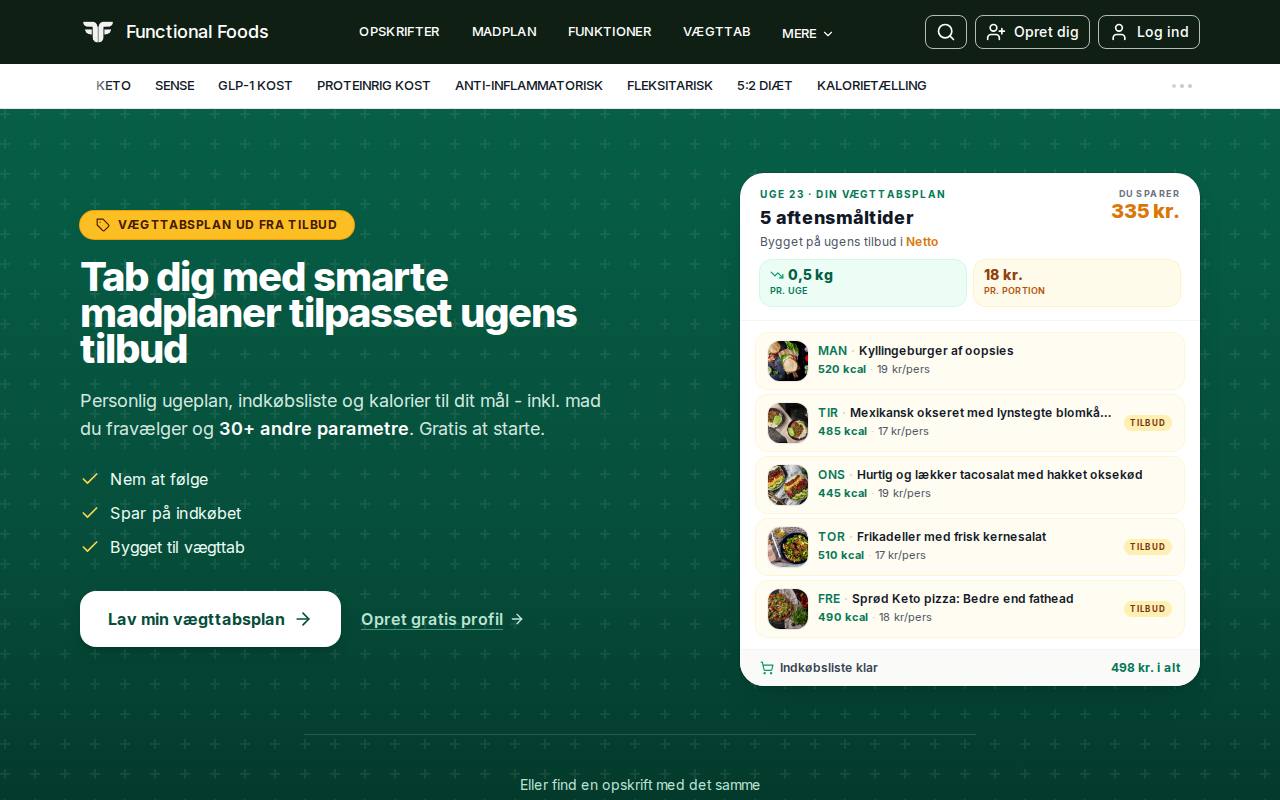Select the ANTI-INFLAMMATORISK tab
The width and height of the screenshot is (1280, 800).
[x=529, y=86]
